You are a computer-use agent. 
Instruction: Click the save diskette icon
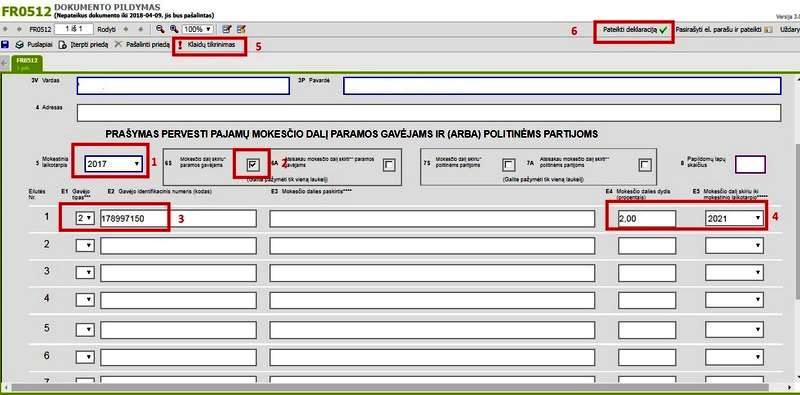point(5,45)
